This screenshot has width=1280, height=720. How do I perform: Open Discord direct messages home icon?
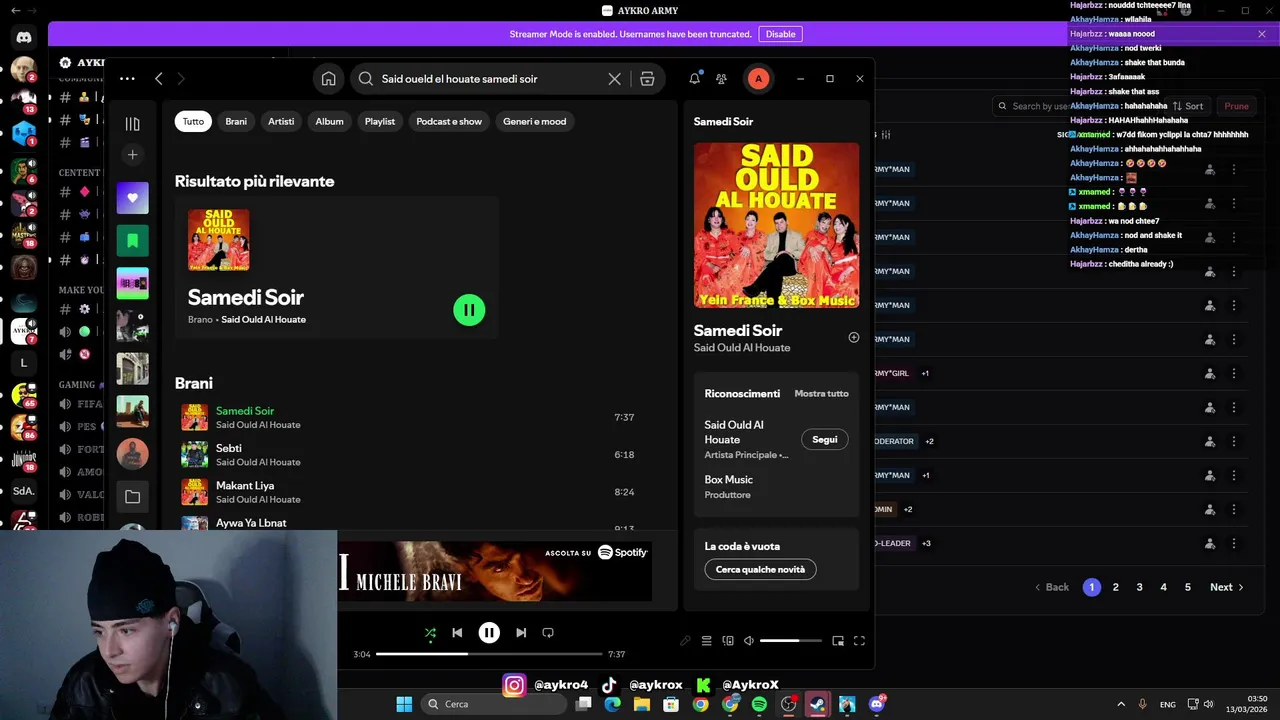(x=24, y=37)
